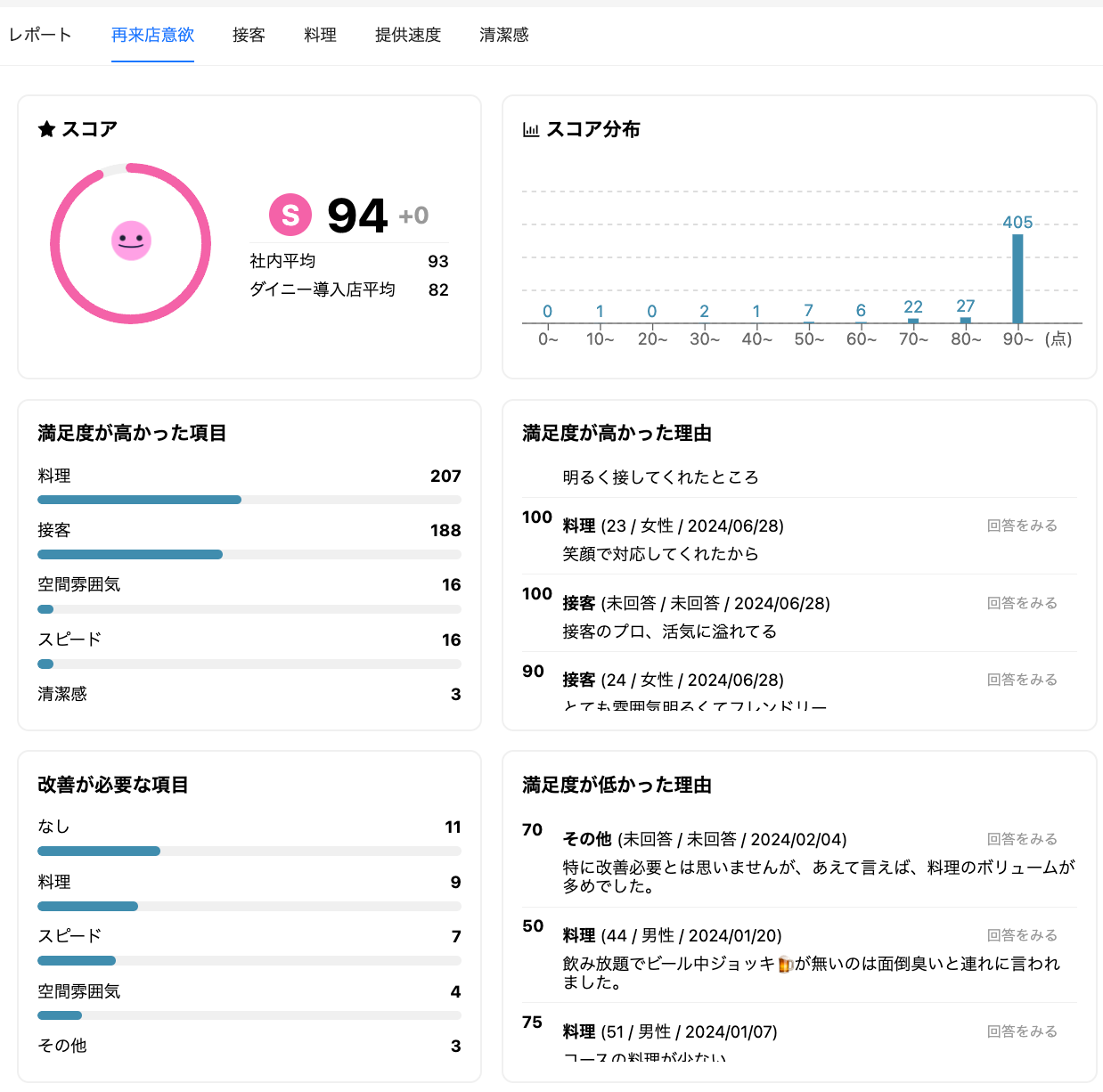Image resolution: width=1103 pixels, height=1092 pixels.
Task: Click the pink smiley face icon
Action: point(131,240)
